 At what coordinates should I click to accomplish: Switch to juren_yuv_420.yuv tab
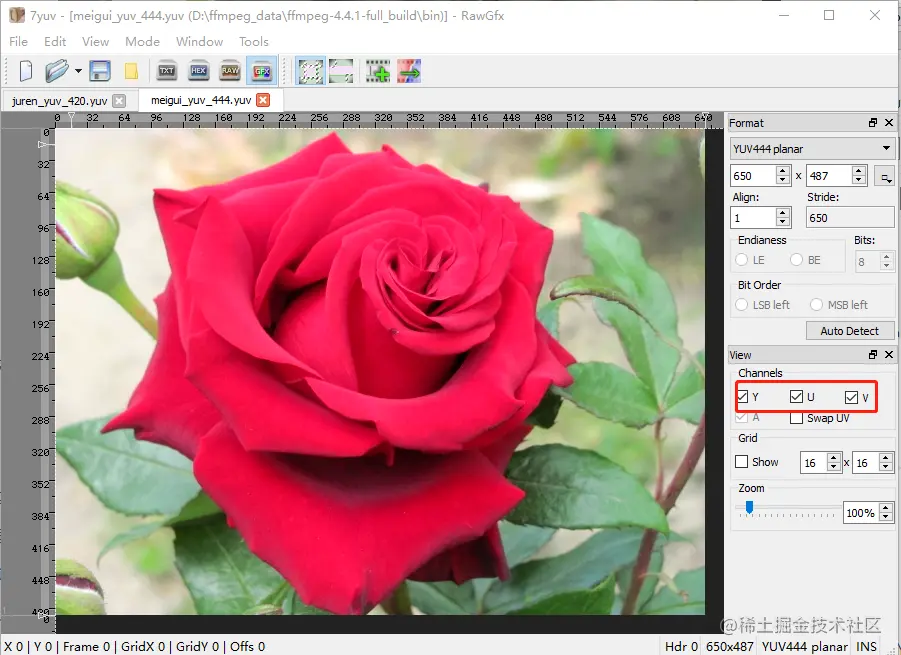pyautogui.click(x=60, y=101)
